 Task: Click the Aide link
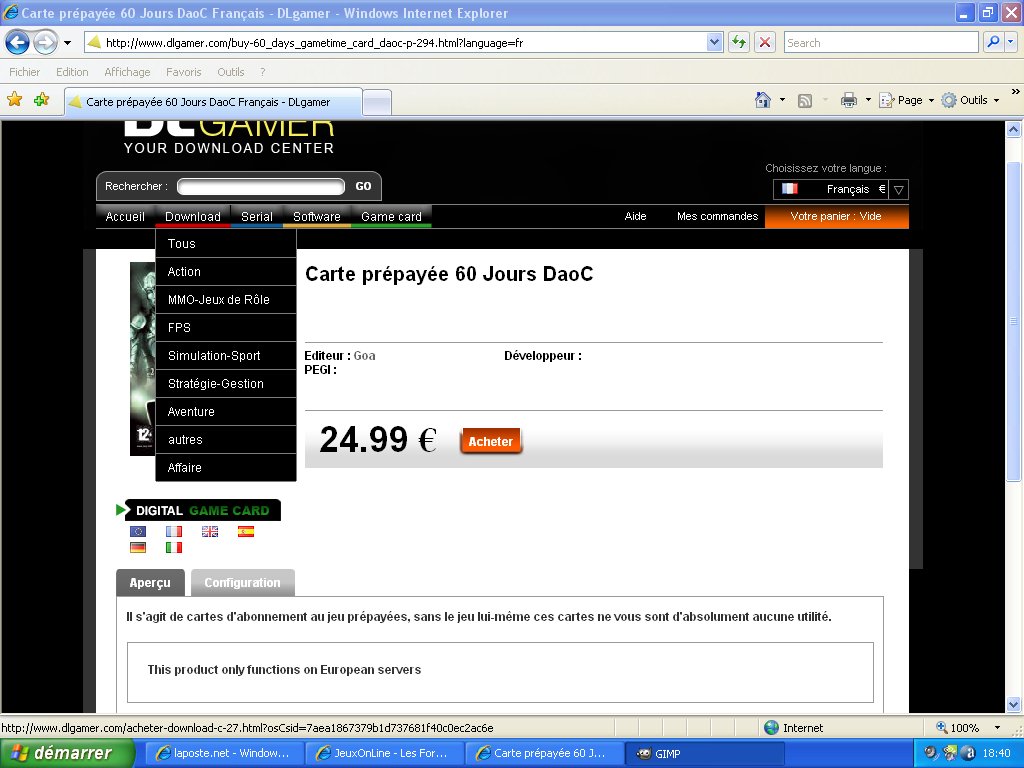coord(635,216)
